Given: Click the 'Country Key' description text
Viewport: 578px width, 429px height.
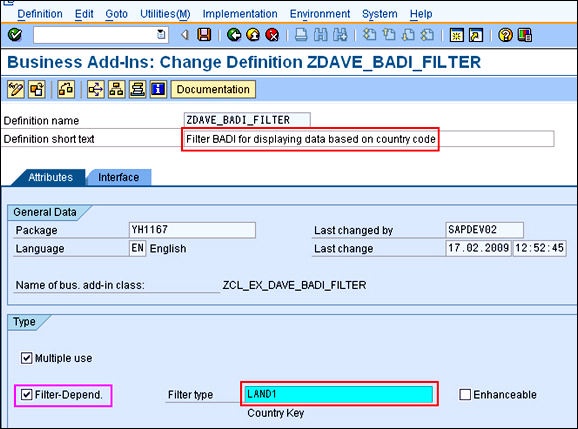Looking at the screenshot, I should pyautogui.click(x=276, y=413).
